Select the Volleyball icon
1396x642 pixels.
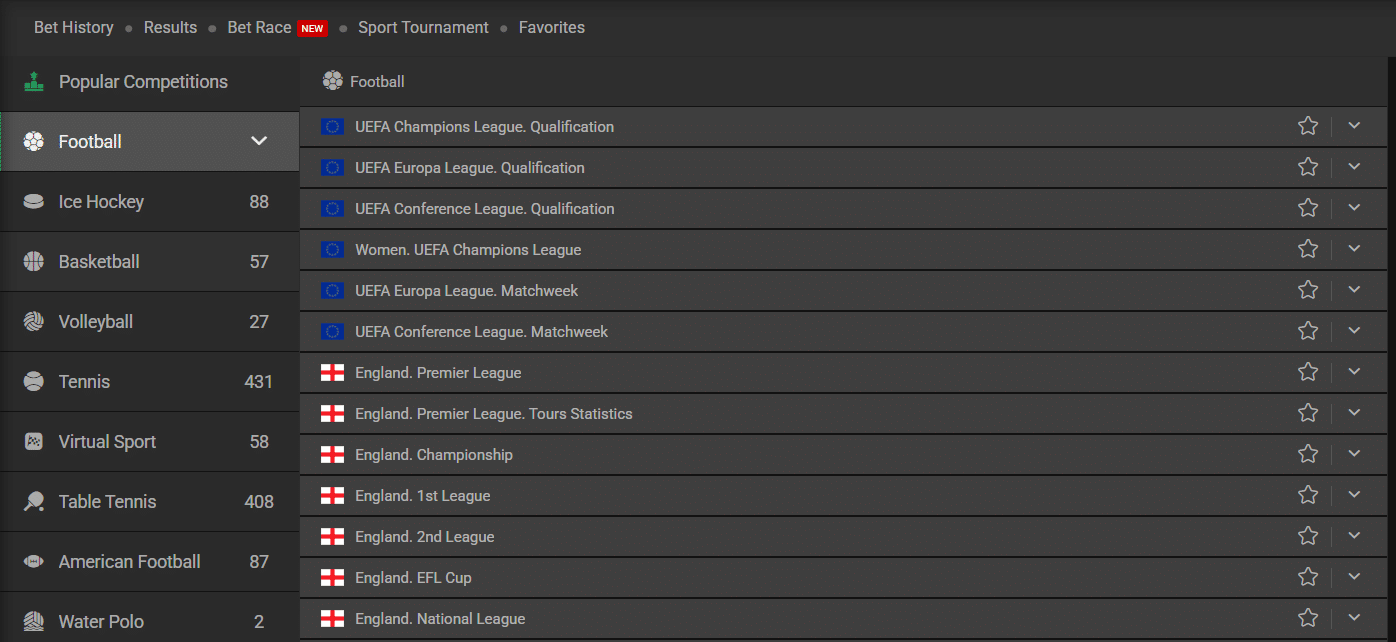33,321
